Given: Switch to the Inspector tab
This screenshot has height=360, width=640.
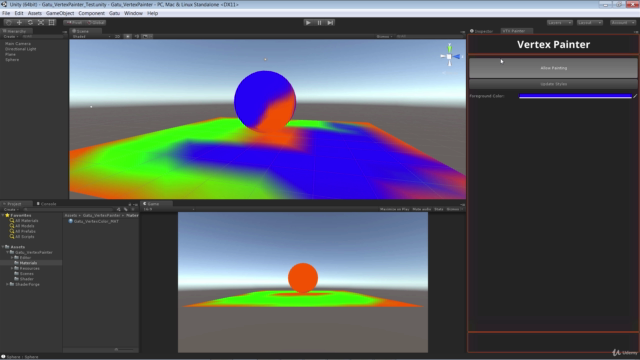Looking at the screenshot, I should click(x=482, y=31).
